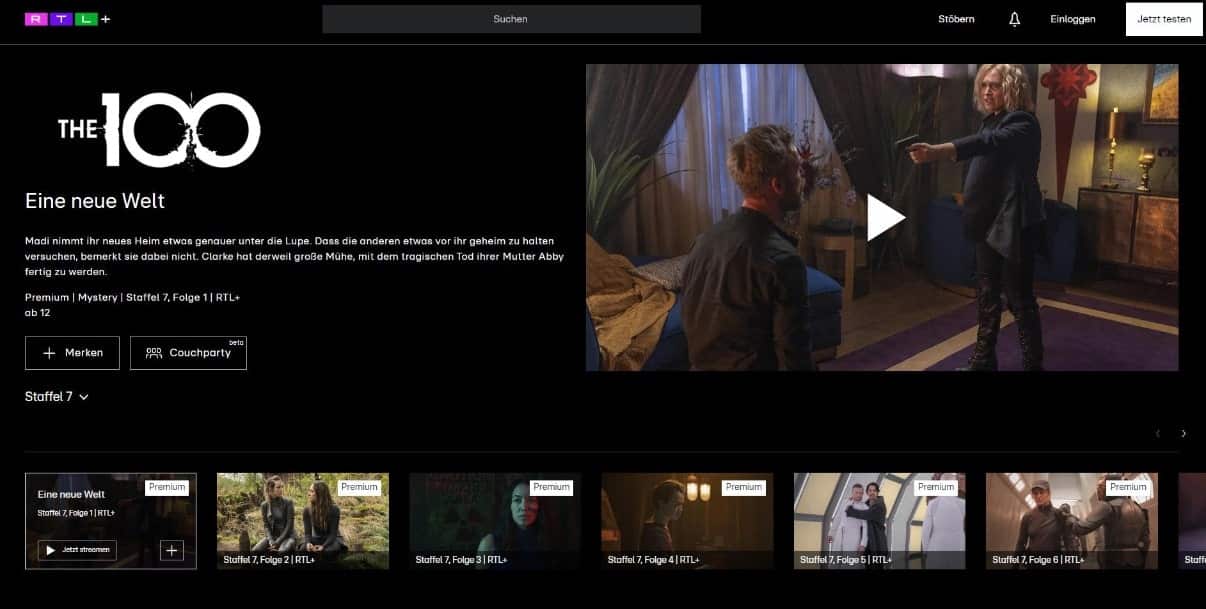Click Jetzt streamen on Folge 1

(77, 550)
